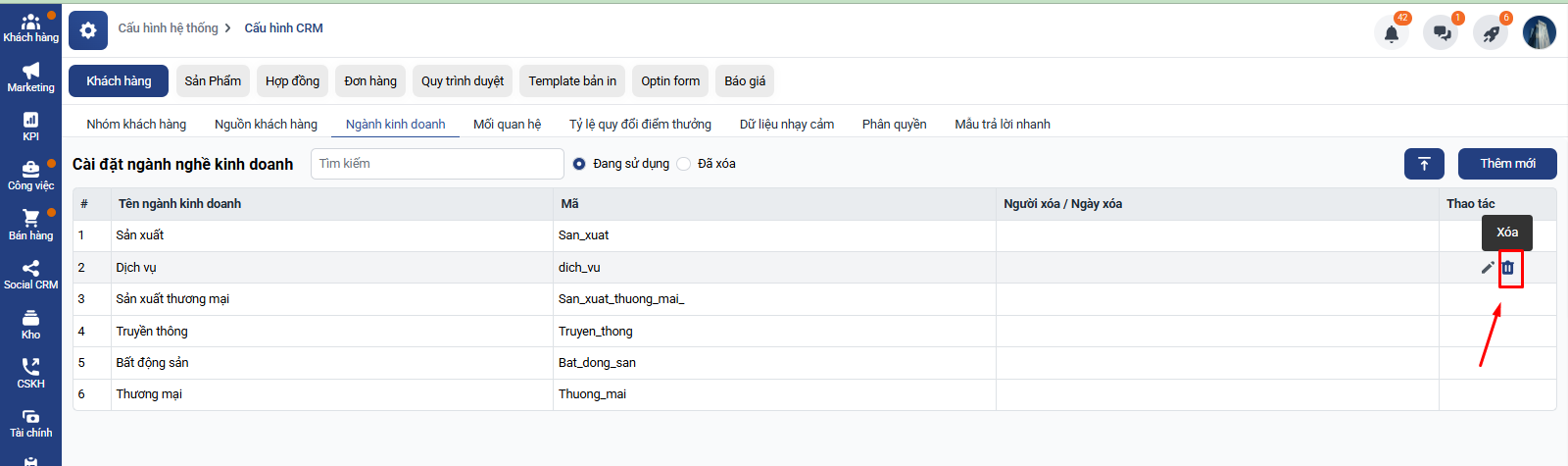Image resolution: width=1568 pixels, height=466 pixels.
Task: Click the rocket icon in header
Action: pyautogui.click(x=1491, y=33)
